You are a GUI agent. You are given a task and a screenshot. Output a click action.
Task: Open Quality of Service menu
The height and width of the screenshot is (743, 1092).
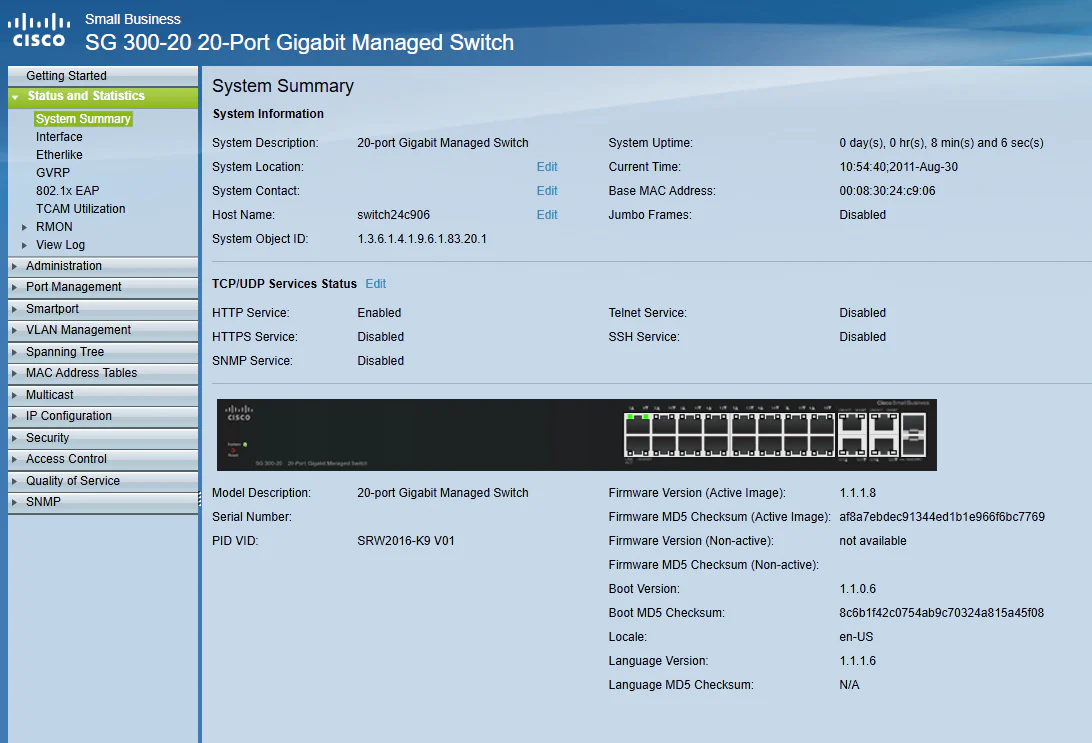pyautogui.click(x=103, y=480)
